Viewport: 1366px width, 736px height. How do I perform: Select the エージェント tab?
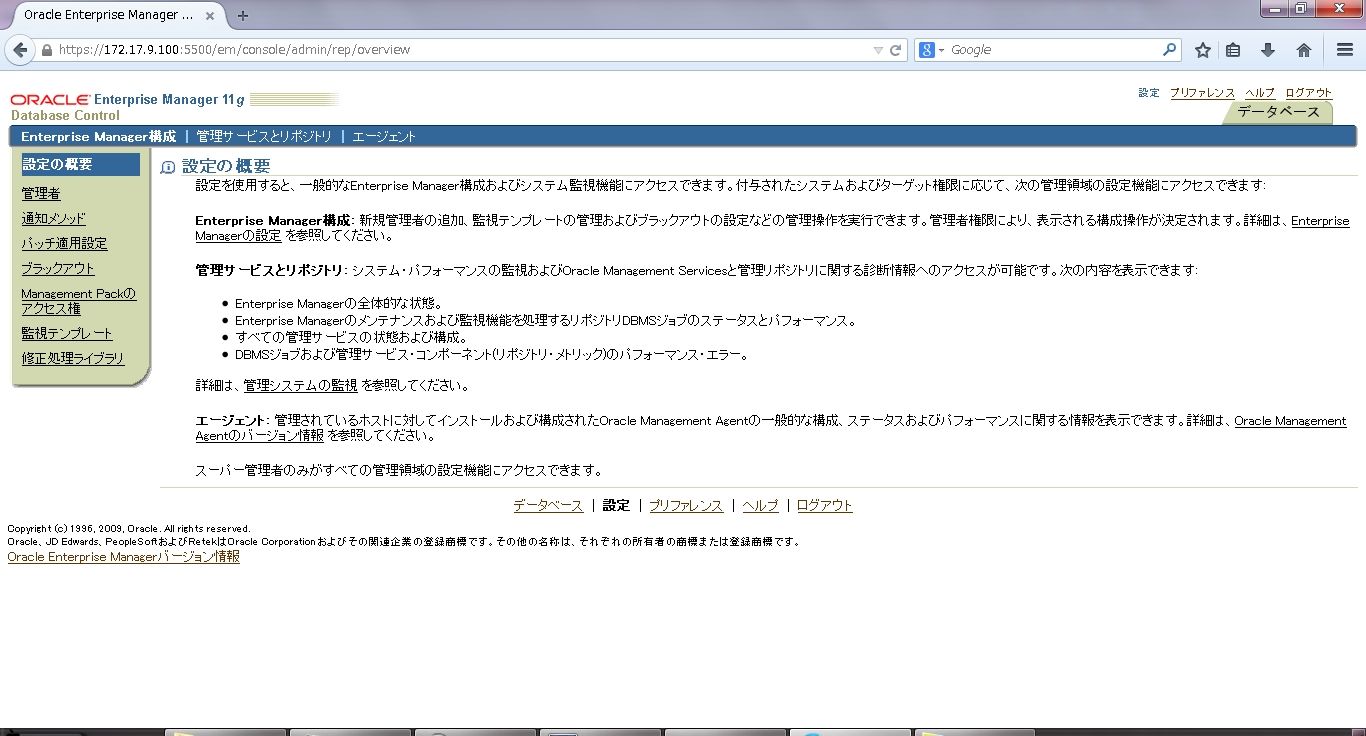pyautogui.click(x=385, y=136)
